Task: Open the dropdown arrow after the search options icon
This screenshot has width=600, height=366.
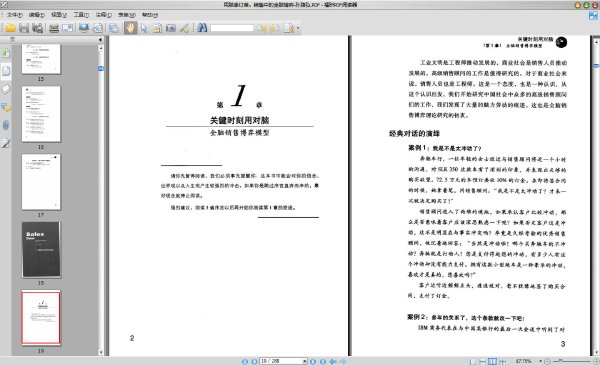Action: point(298,28)
